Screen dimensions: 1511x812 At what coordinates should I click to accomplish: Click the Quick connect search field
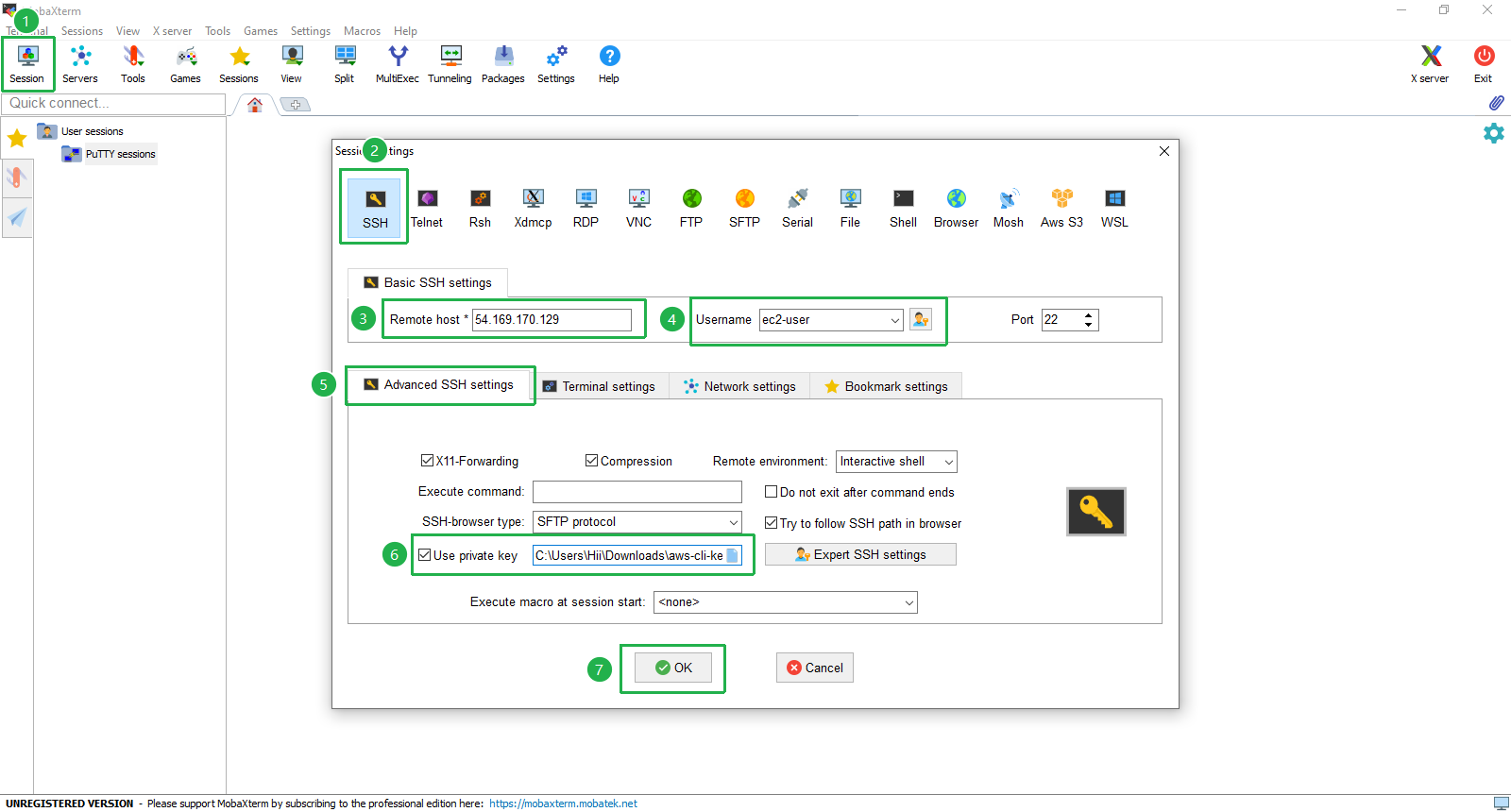tap(113, 103)
